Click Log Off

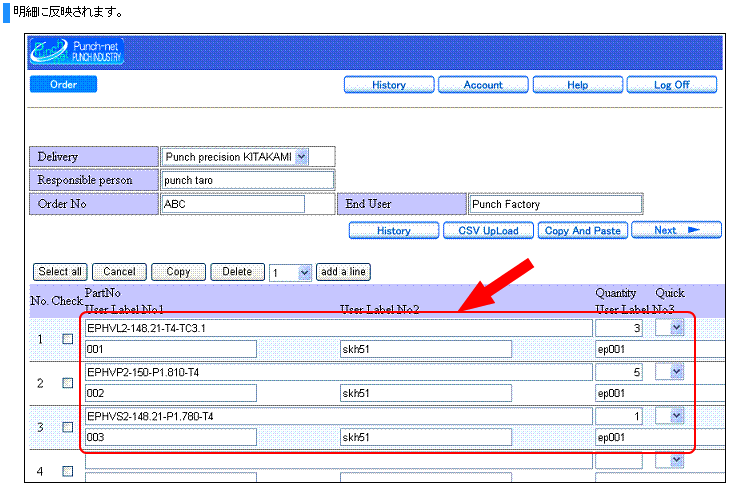[672, 85]
